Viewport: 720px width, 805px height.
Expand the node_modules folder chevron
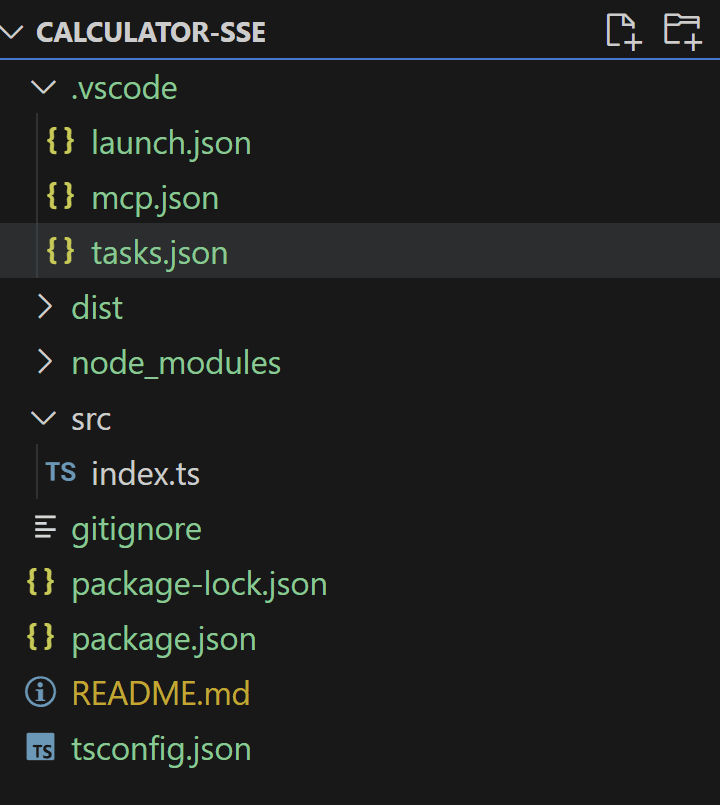[45, 362]
